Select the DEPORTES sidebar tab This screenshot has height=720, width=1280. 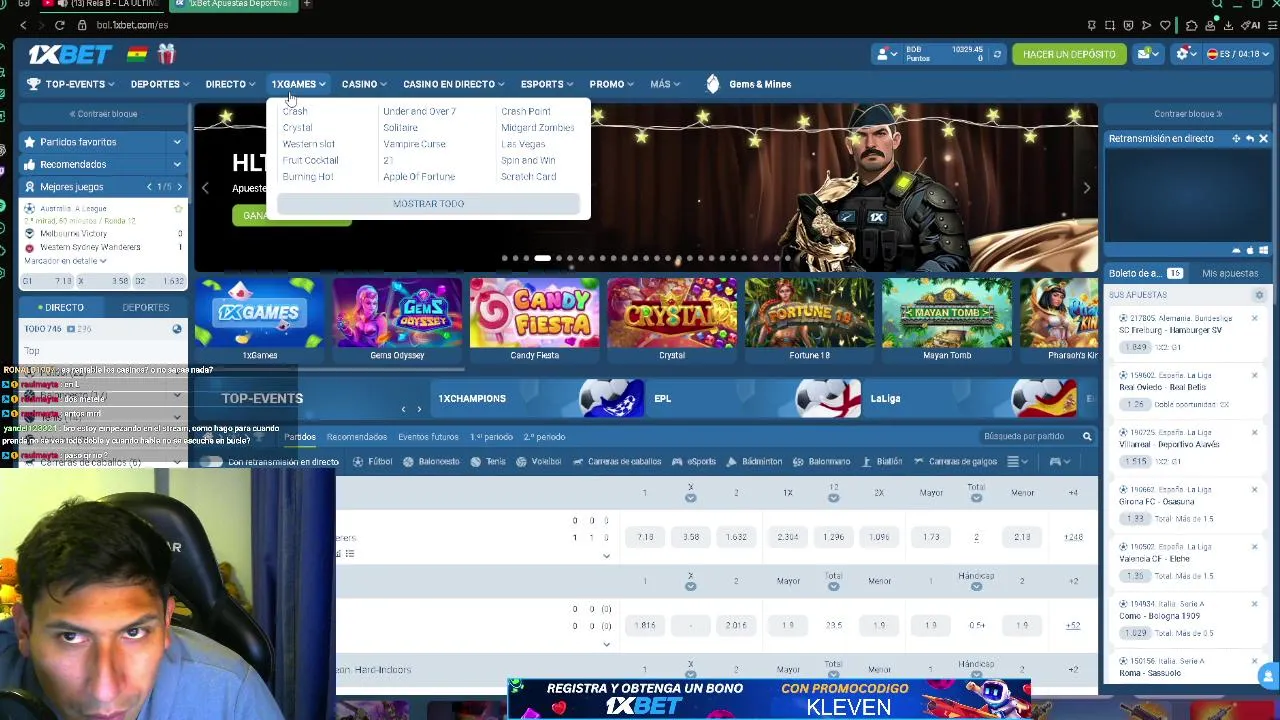pos(146,307)
